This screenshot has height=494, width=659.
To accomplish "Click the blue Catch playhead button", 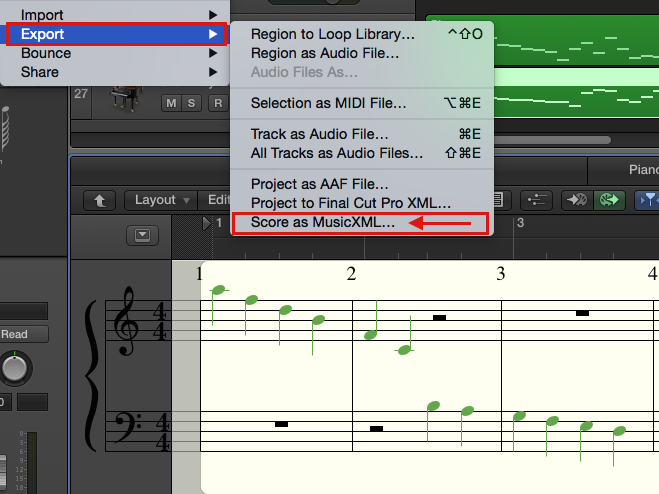I will tap(648, 200).
